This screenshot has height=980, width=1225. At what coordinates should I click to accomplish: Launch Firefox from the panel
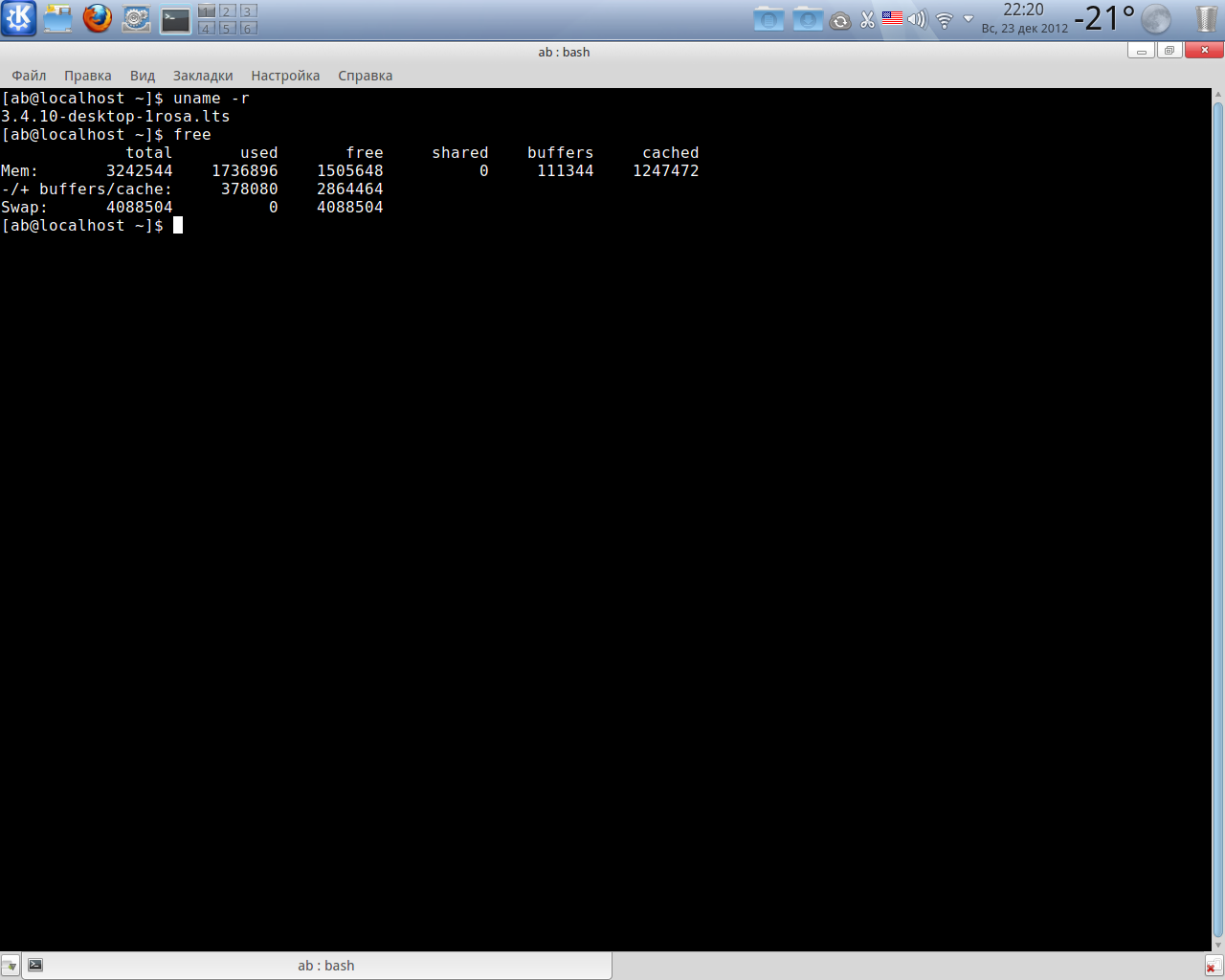coord(97,18)
